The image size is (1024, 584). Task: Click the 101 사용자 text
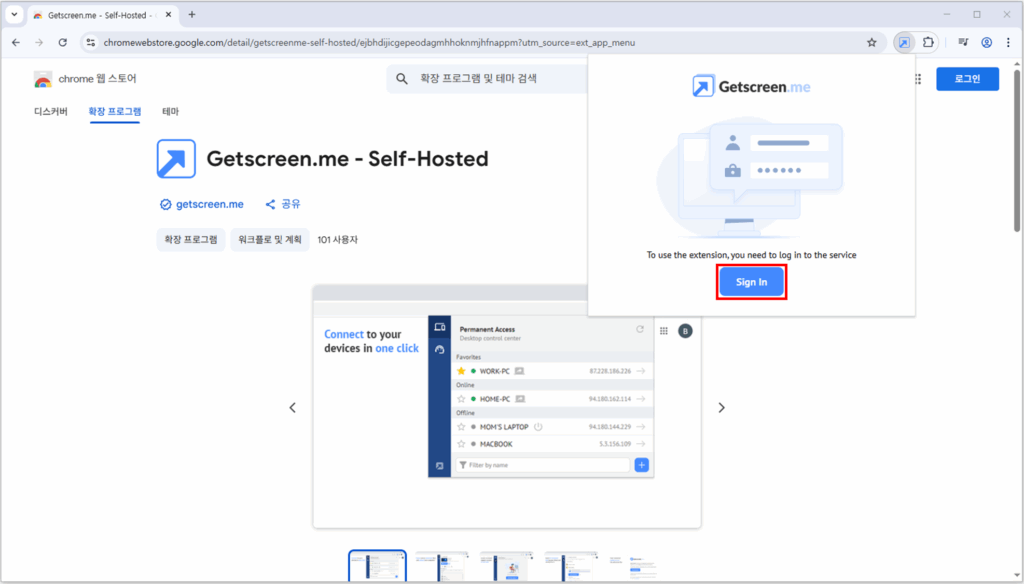click(338, 240)
